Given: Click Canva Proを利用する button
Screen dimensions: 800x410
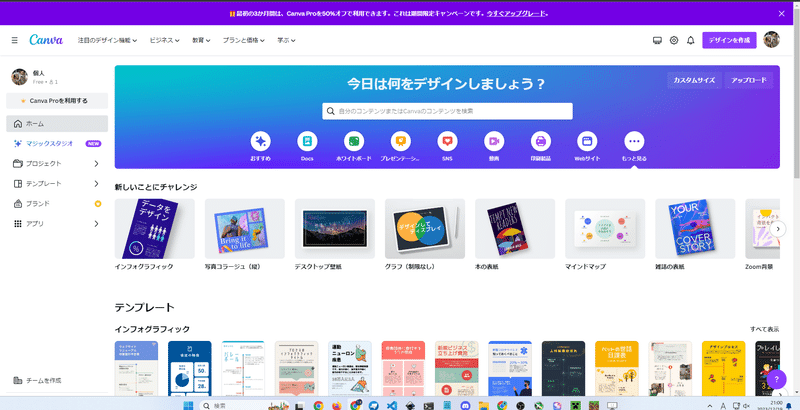Looking at the screenshot, I should click(x=57, y=101).
